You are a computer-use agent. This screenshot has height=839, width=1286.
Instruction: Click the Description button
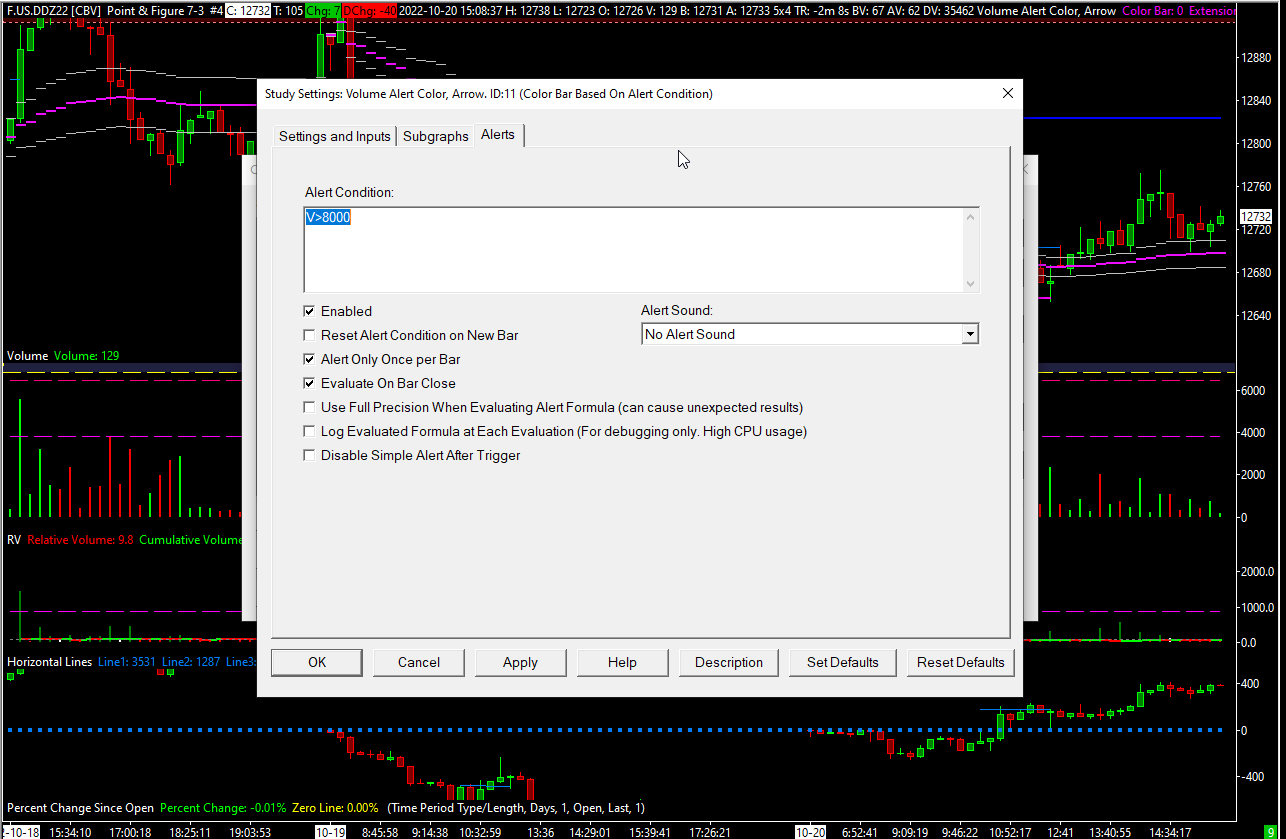729,662
